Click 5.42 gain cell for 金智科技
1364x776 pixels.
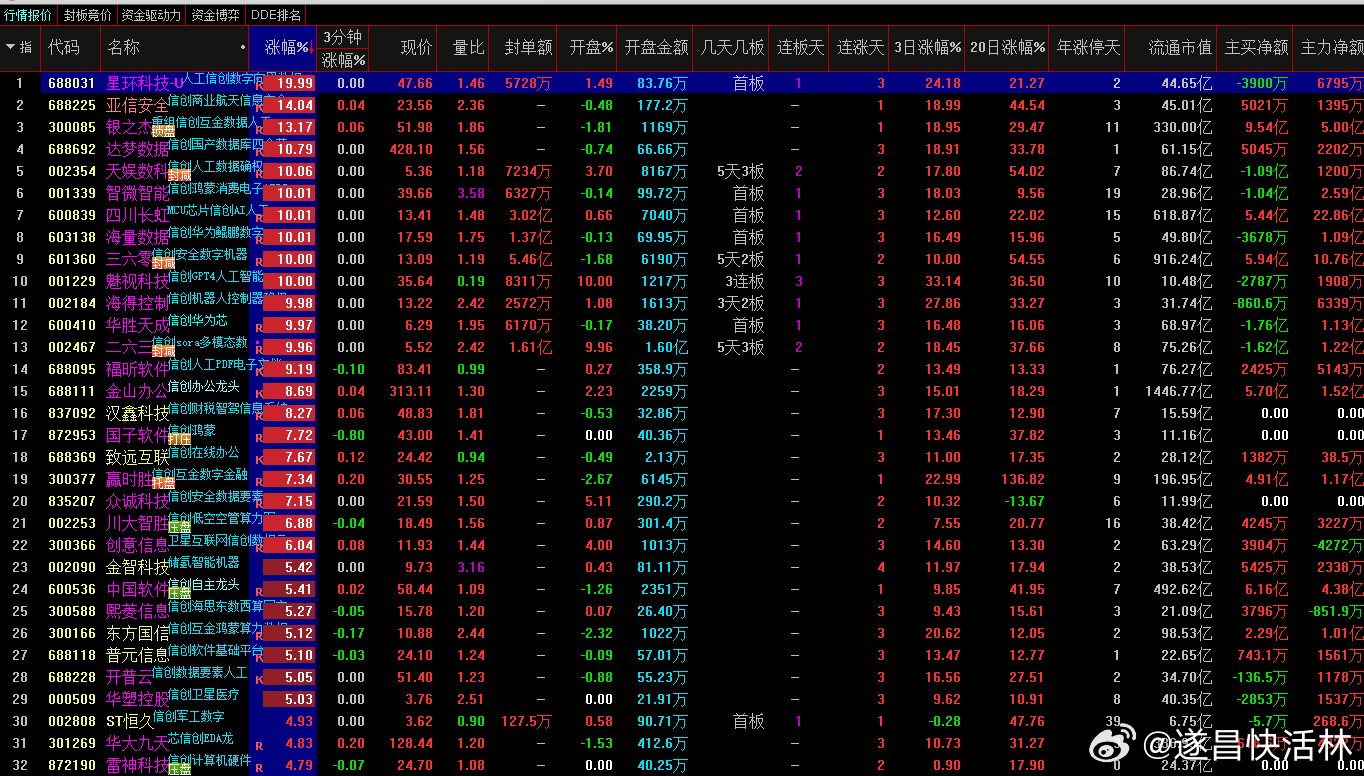point(289,567)
